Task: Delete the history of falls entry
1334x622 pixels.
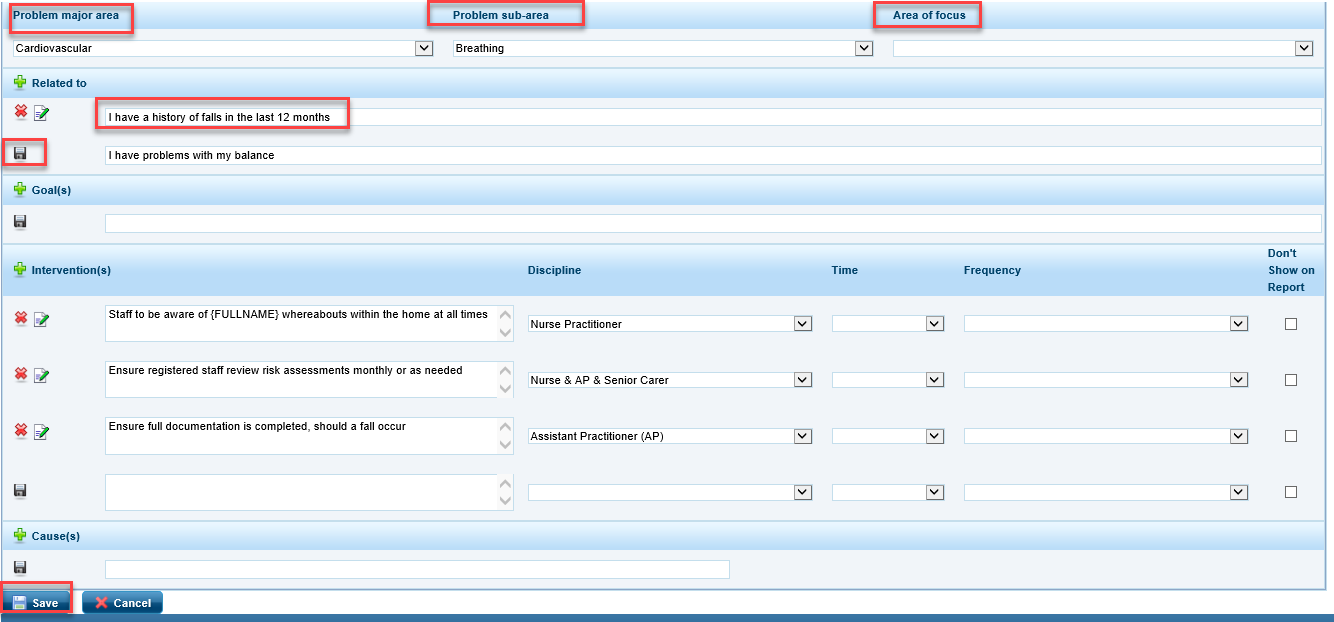Action: (x=20, y=113)
